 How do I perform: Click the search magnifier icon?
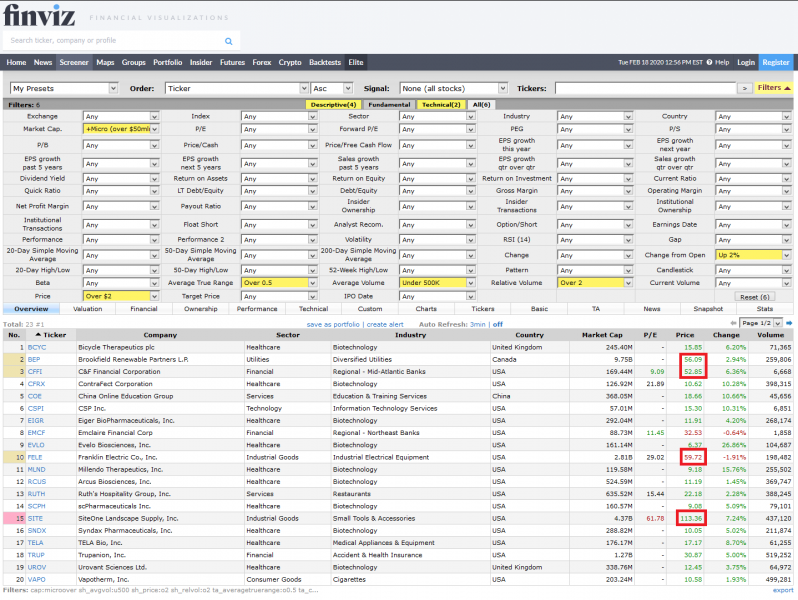coord(228,41)
